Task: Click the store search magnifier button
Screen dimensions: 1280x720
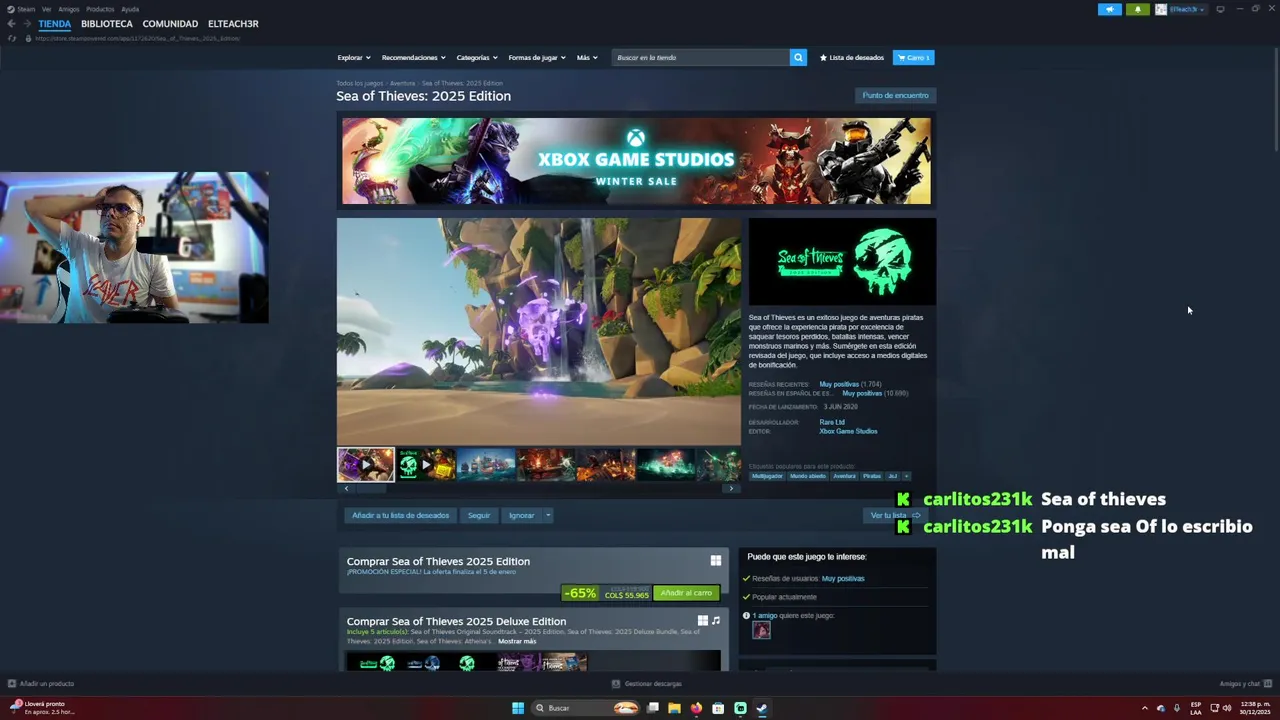Action: (x=798, y=58)
